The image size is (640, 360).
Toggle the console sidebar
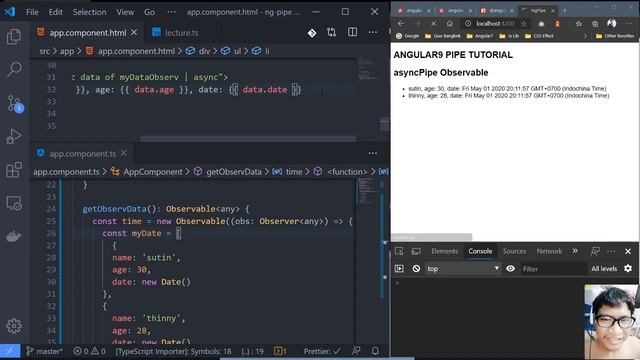coord(399,269)
